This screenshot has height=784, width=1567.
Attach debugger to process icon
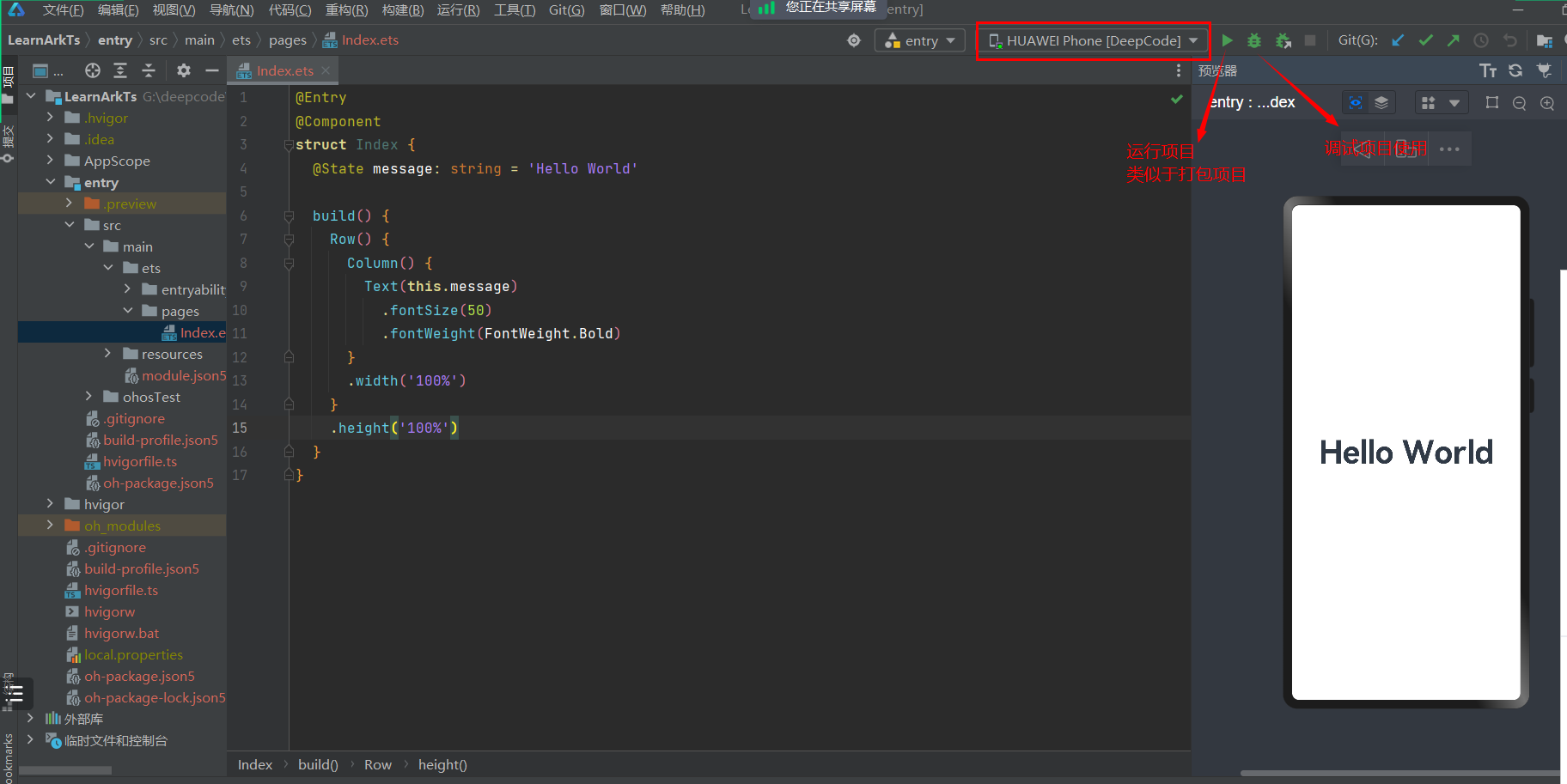pos(1283,40)
